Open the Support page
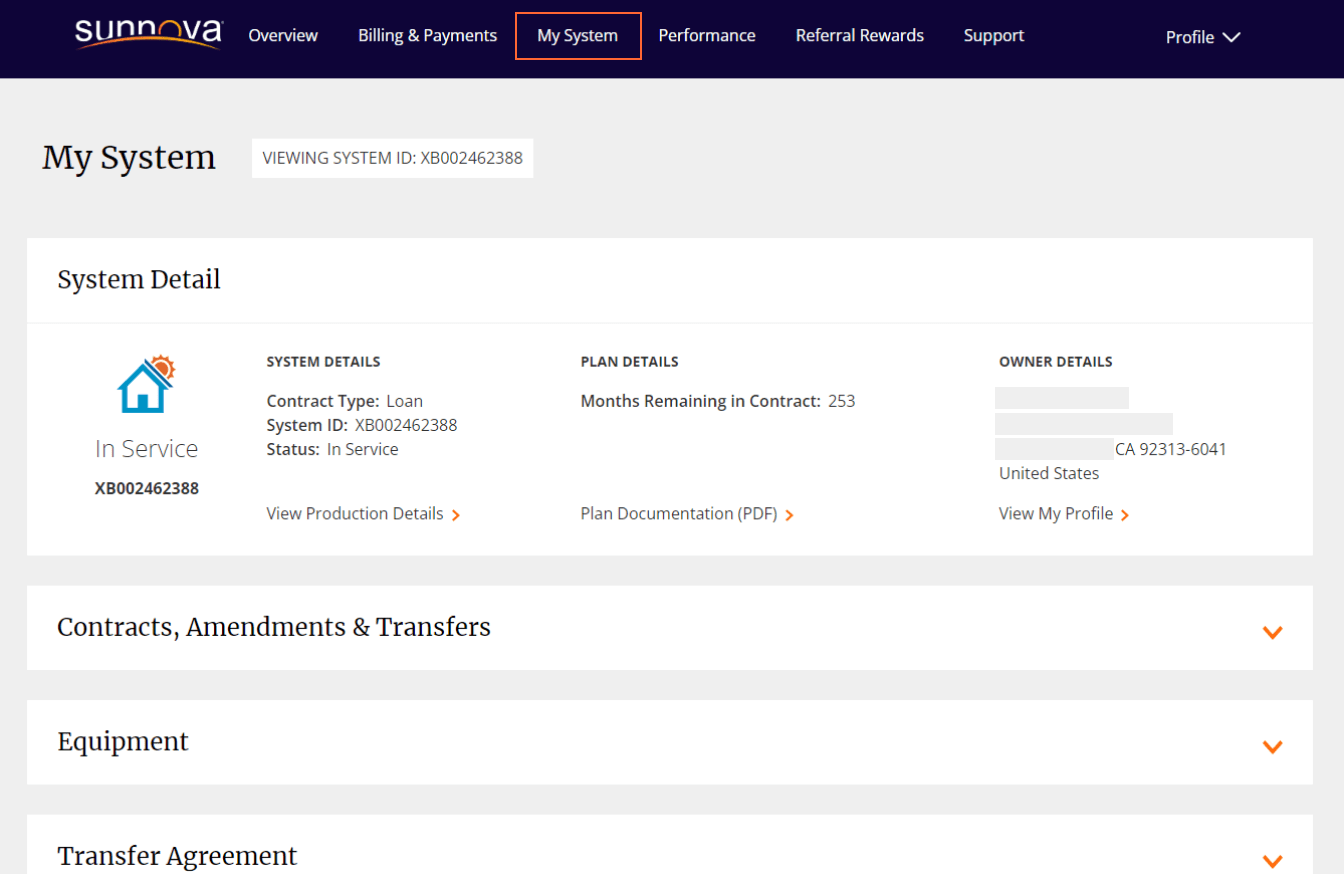 coord(994,36)
